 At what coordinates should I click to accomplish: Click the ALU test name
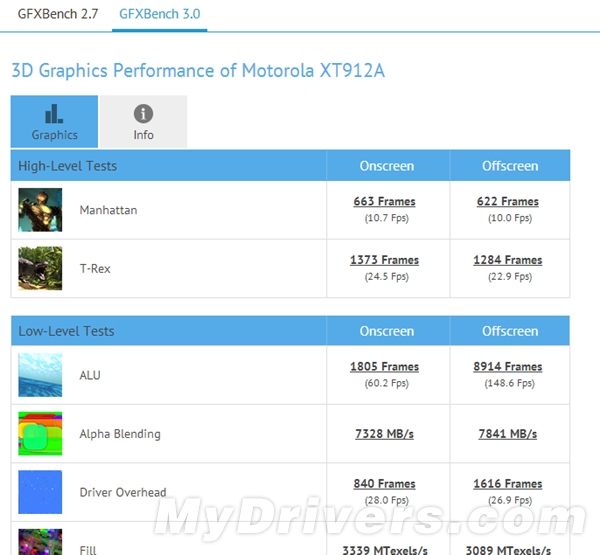(90, 375)
